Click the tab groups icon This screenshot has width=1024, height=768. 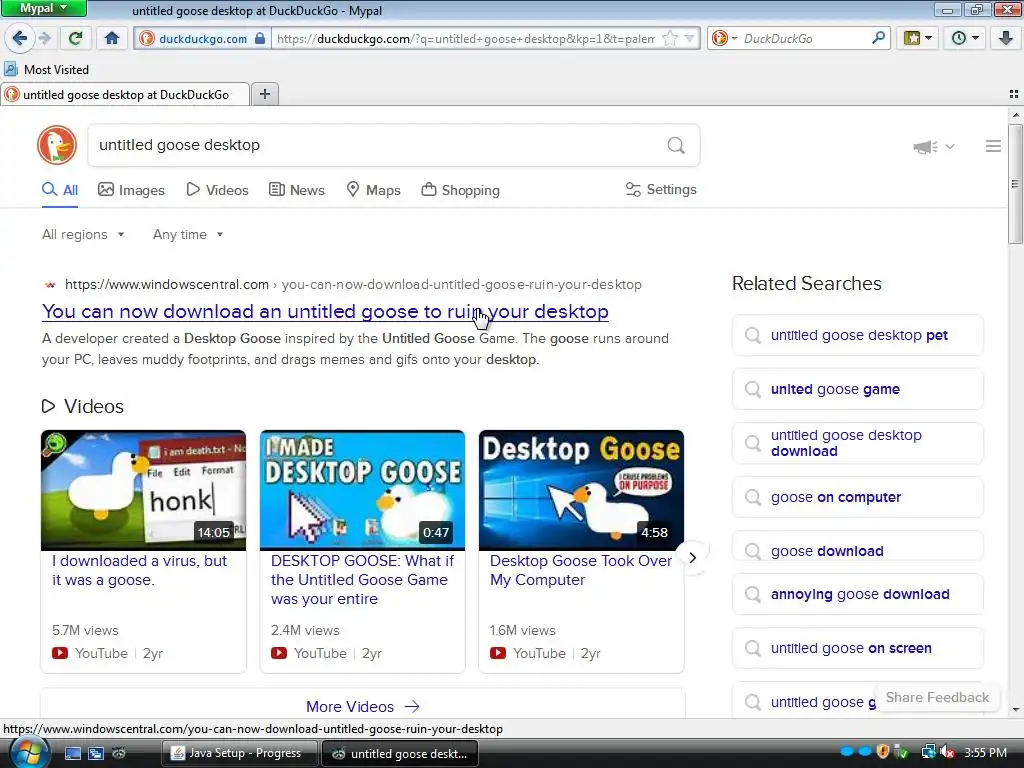pos(1014,94)
